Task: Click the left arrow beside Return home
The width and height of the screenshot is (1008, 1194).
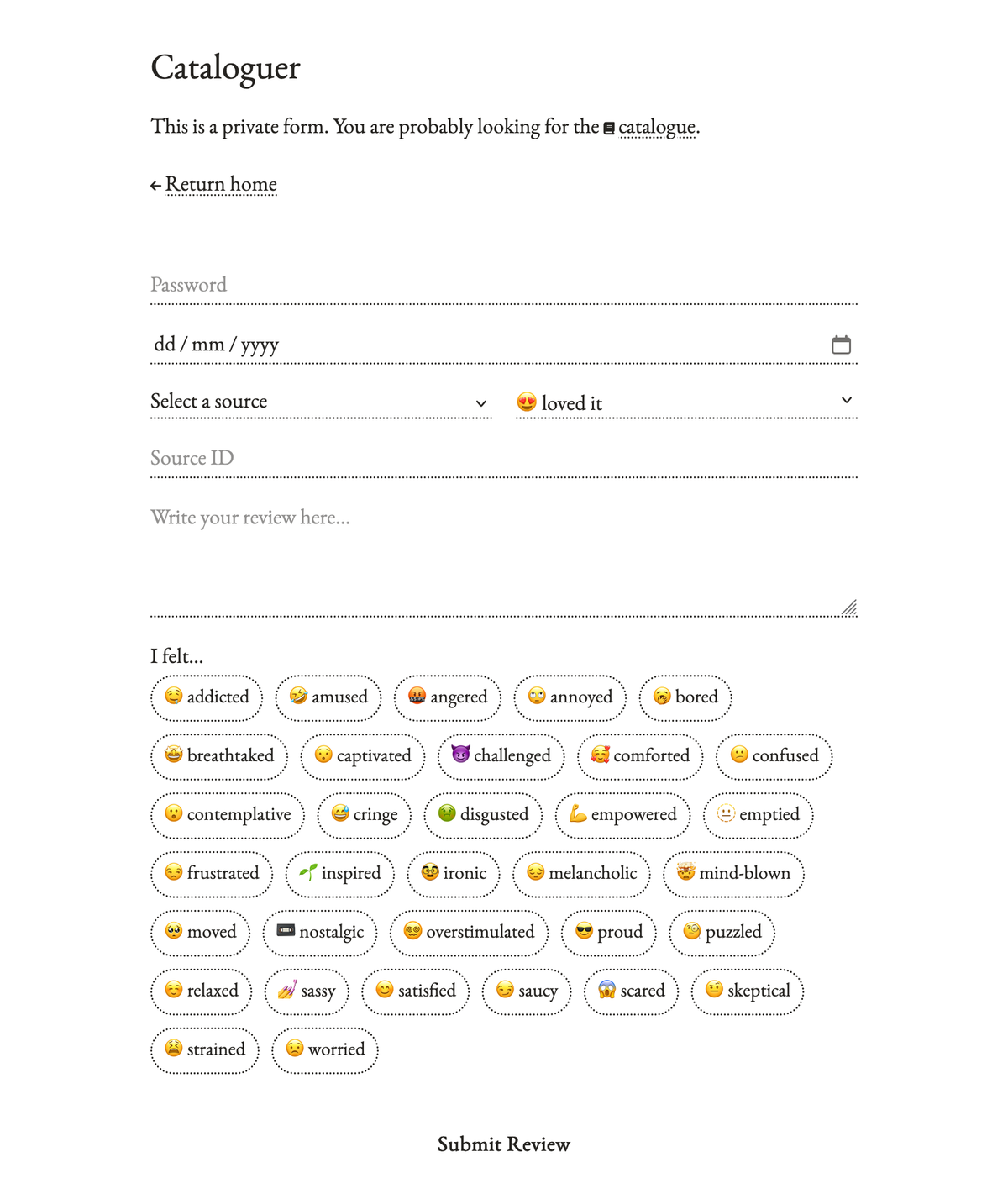Action: click(156, 184)
